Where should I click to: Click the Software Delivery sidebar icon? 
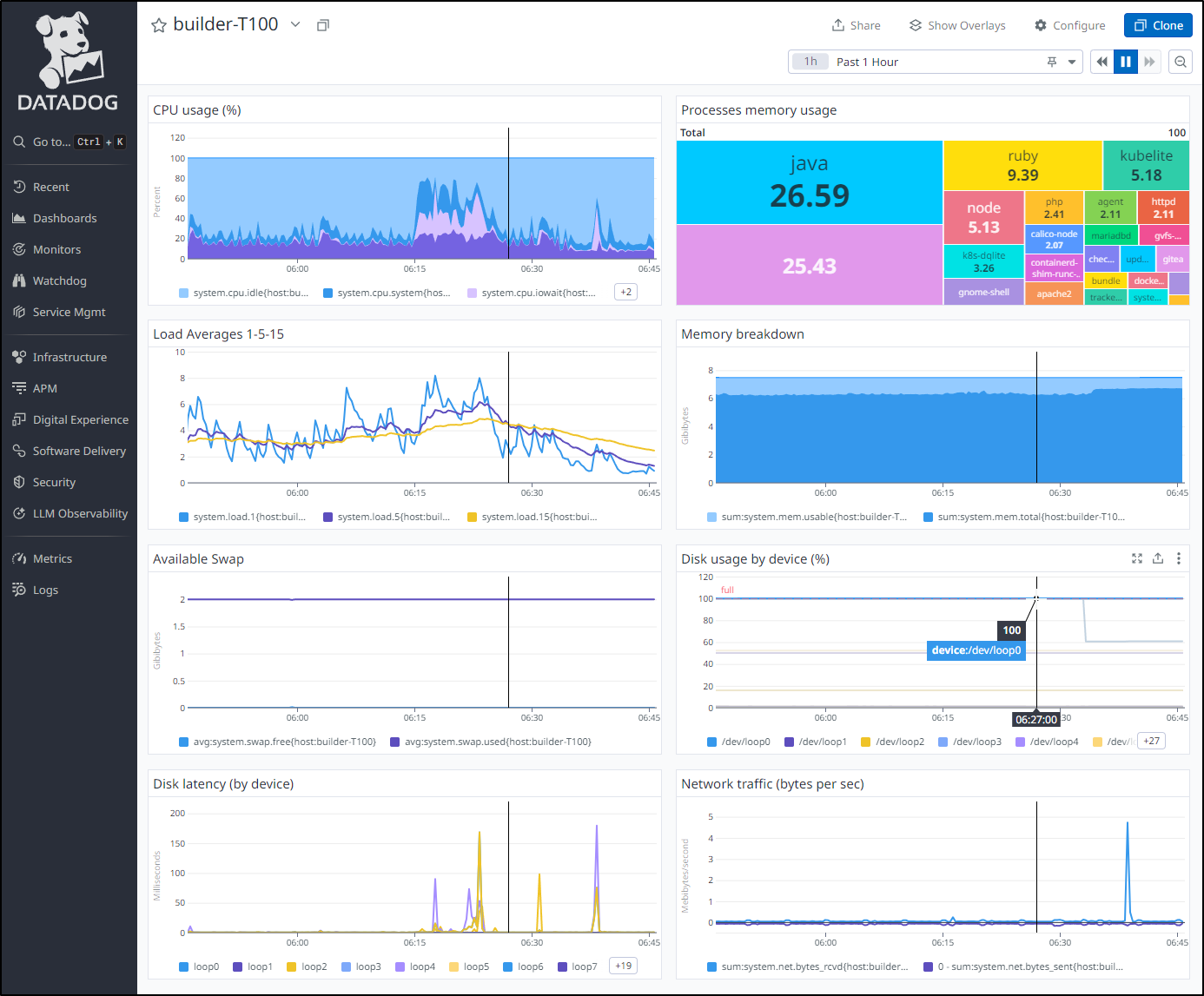click(x=19, y=451)
